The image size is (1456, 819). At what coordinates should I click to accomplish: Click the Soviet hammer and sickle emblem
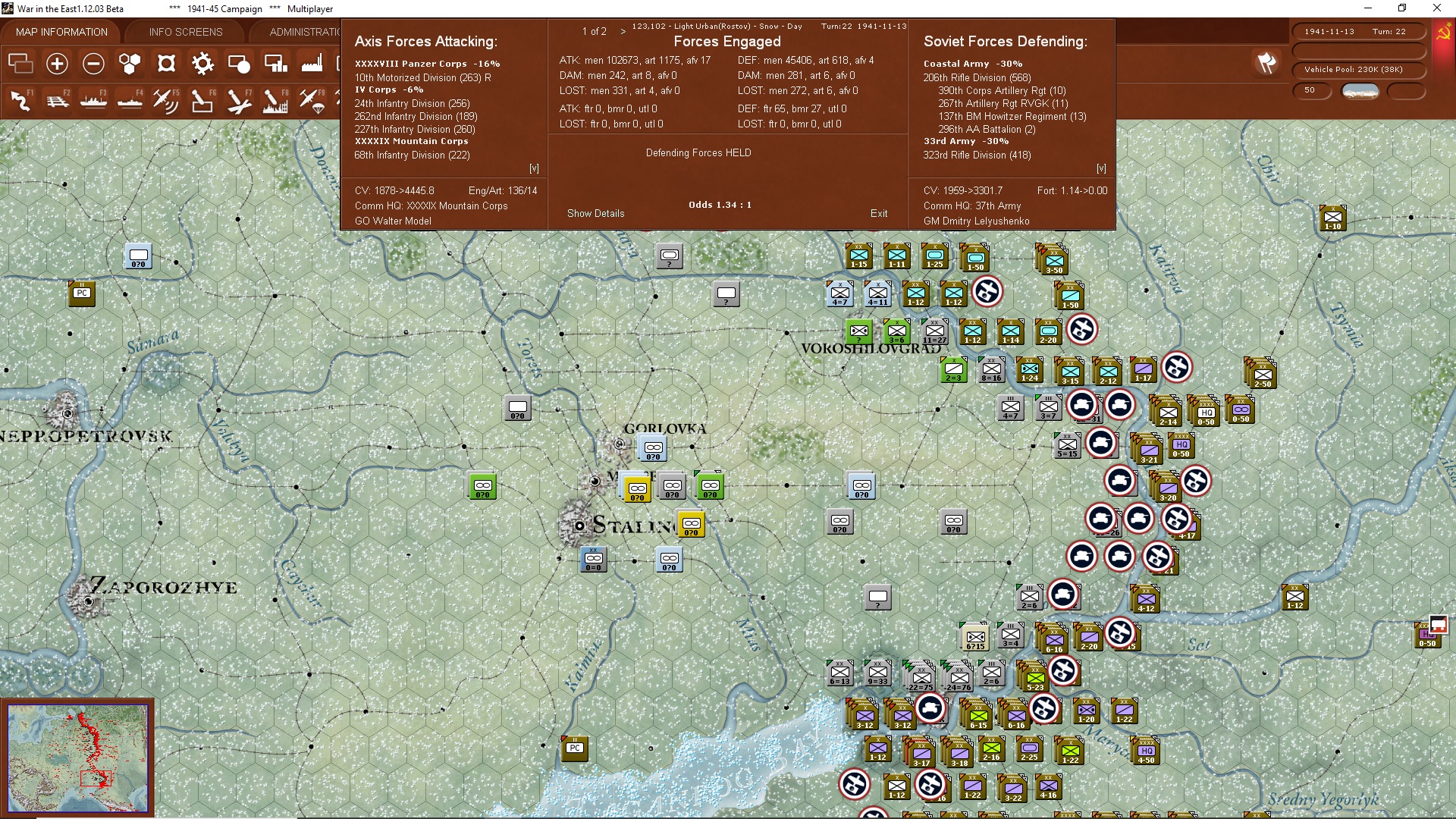[x=1442, y=33]
